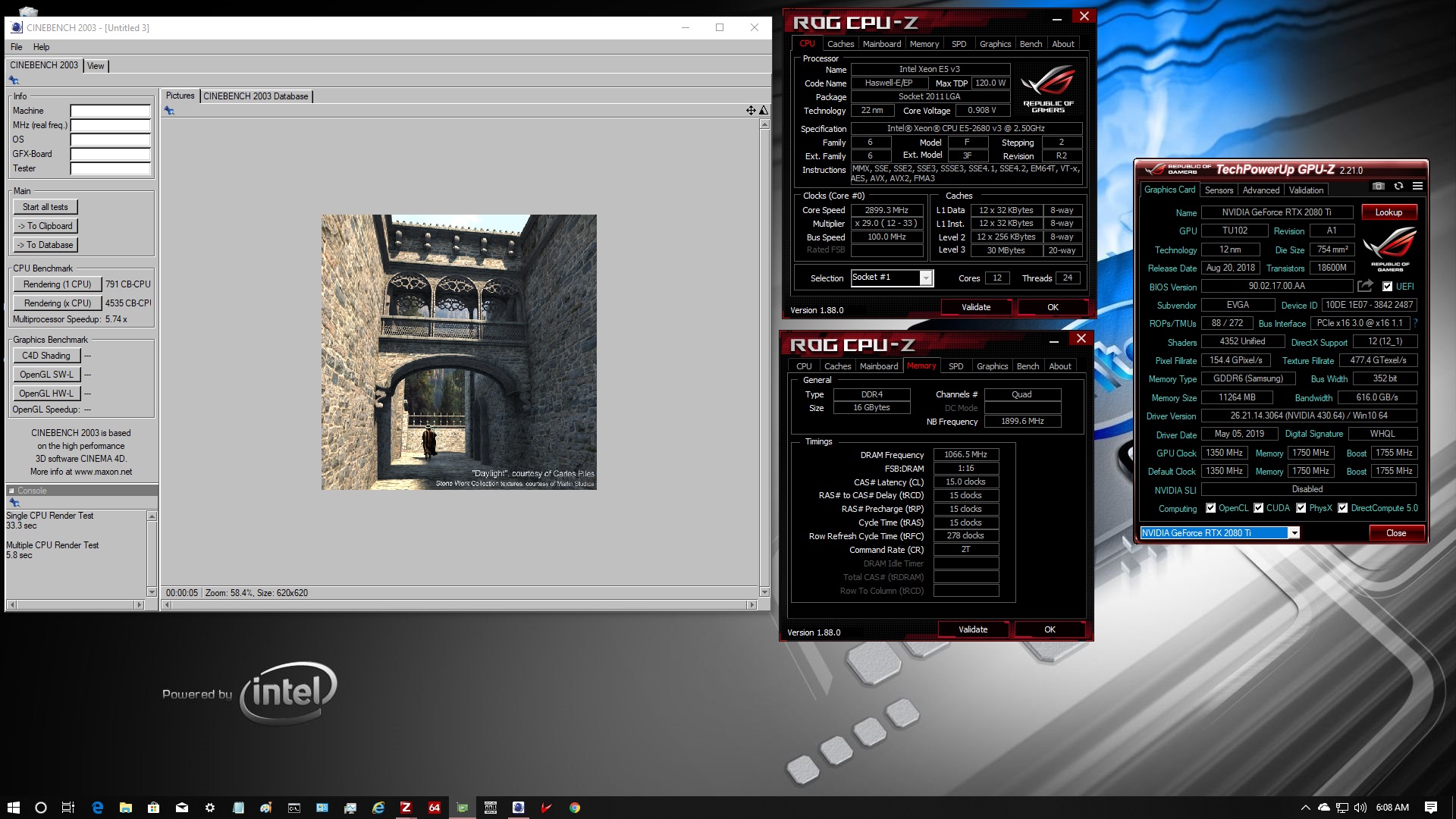Image resolution: width=1456 pixels, height=819 pixels.
Task: Click Rendering (1 CPU) benchmark button
Action: (x=57, y=284)
